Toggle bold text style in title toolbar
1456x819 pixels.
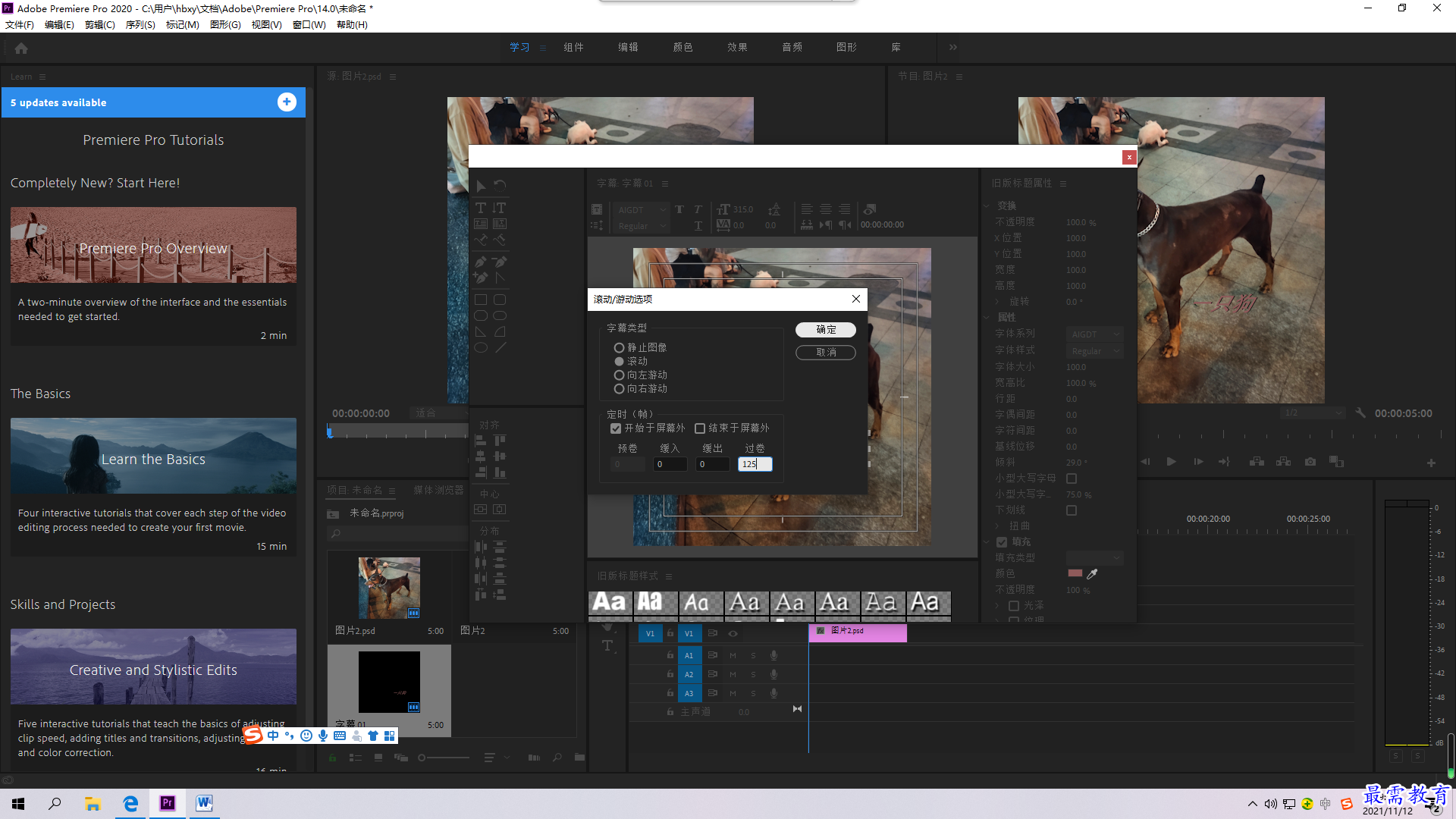click(x=679, y=209)
